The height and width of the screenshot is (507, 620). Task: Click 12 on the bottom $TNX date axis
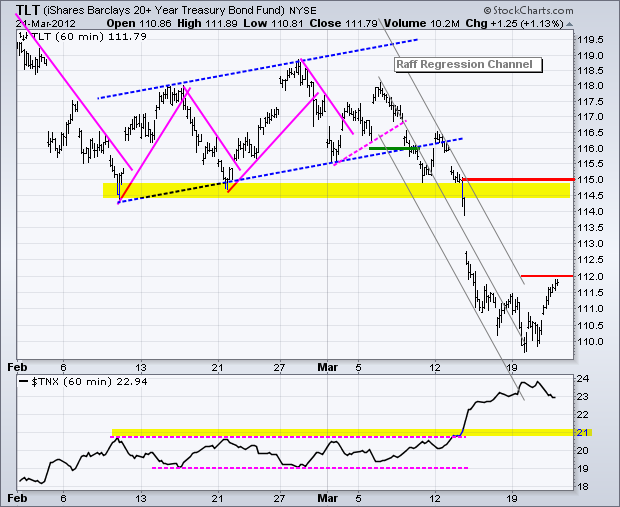[435, 498]
